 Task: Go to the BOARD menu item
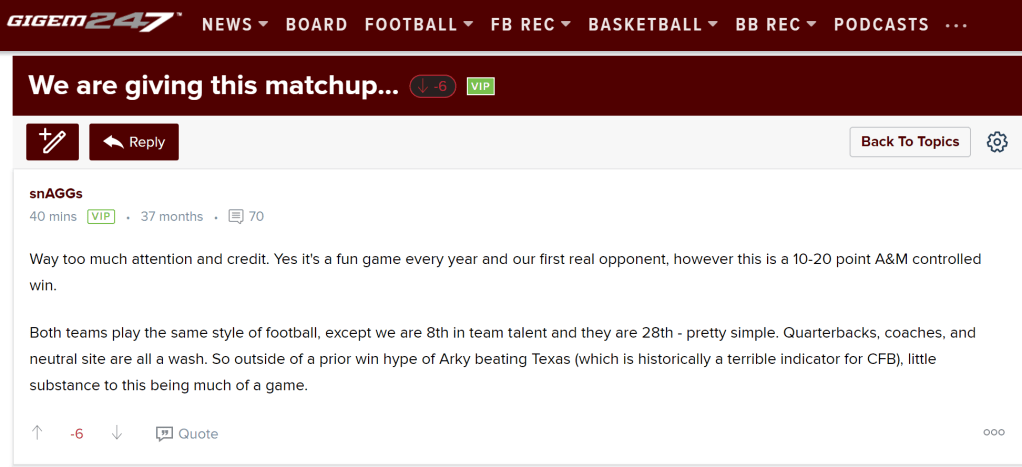317,24
